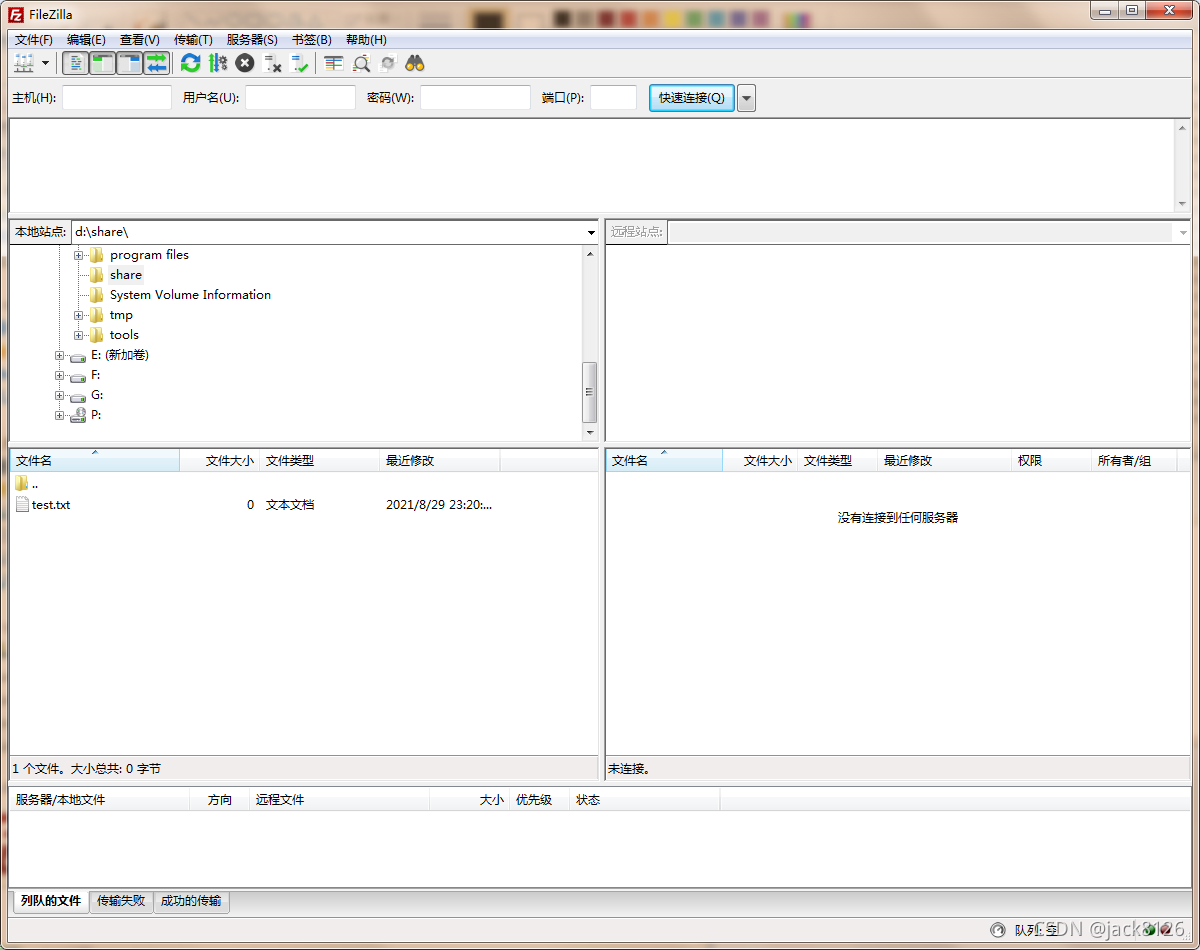
Task: Open the Site Manager dropdown arrow
Action: [x=46, y=63]
